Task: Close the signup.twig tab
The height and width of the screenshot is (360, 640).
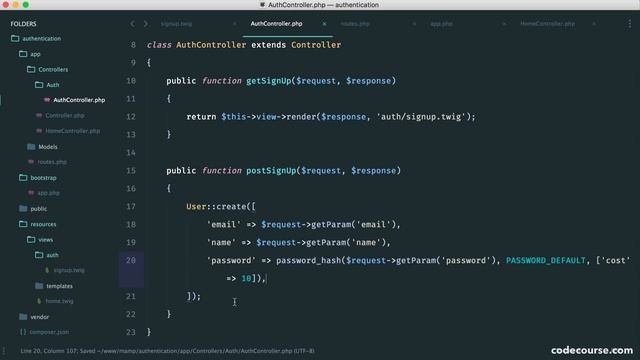Action: pyautogui.click(x=235, y=24)
